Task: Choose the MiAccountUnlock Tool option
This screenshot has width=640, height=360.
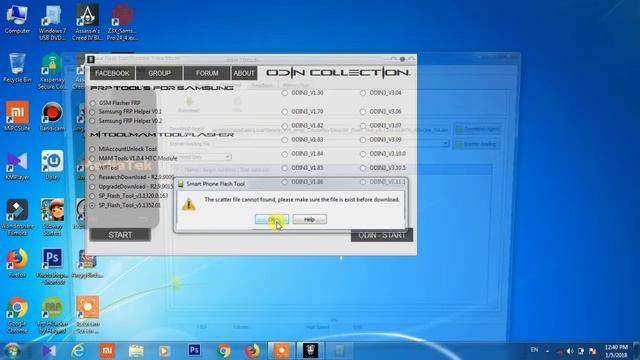Action: tap(93, 149)
